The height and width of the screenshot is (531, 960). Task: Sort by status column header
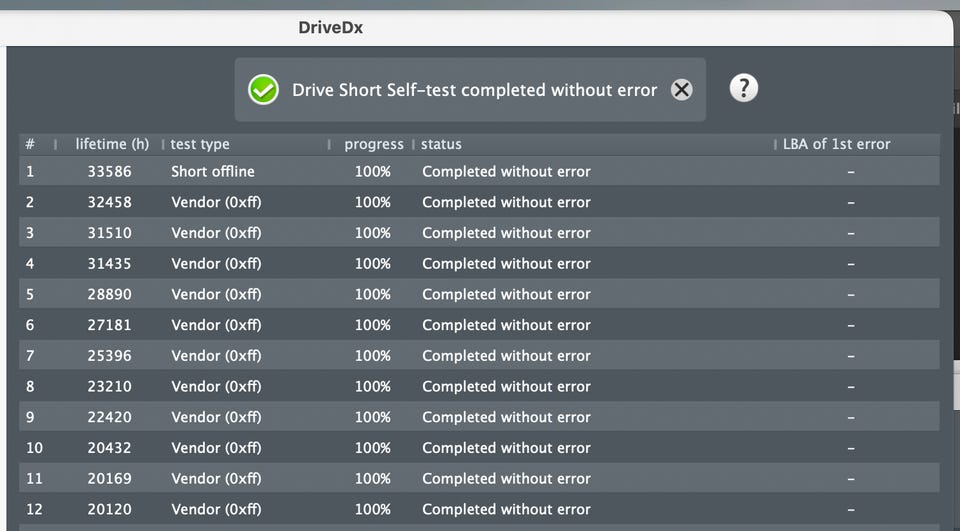tap(441, 144)
